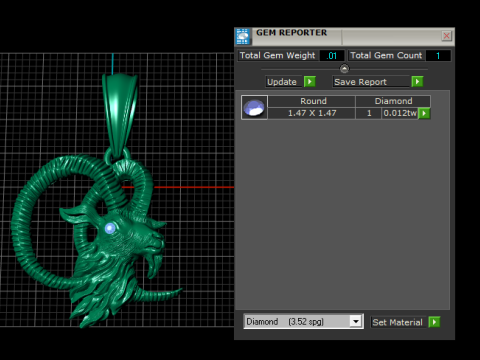Select the pendant bail in the viewport
The image size is (480, 360).
119,115
